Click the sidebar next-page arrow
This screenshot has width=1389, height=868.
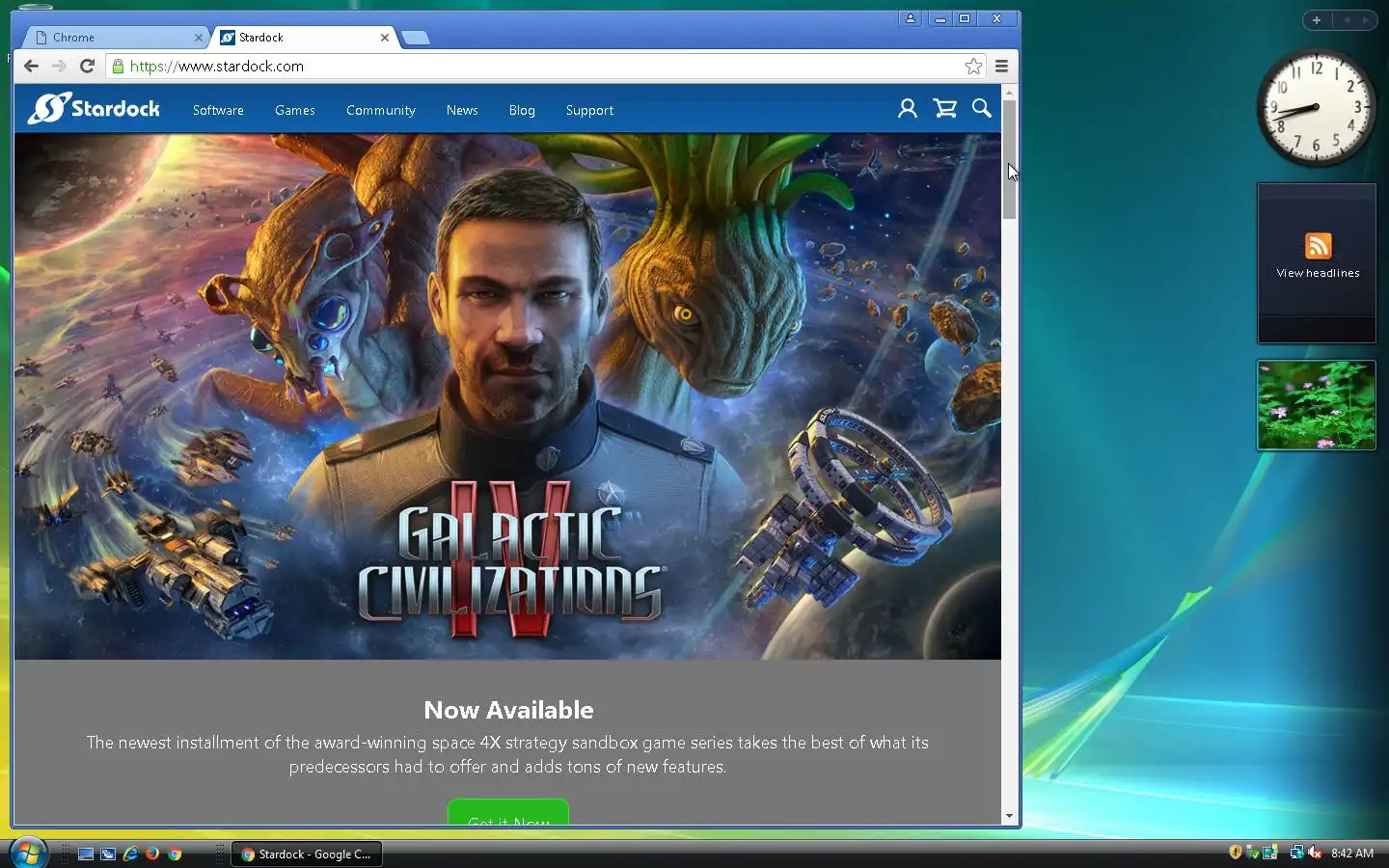[x=1365, y=19]
